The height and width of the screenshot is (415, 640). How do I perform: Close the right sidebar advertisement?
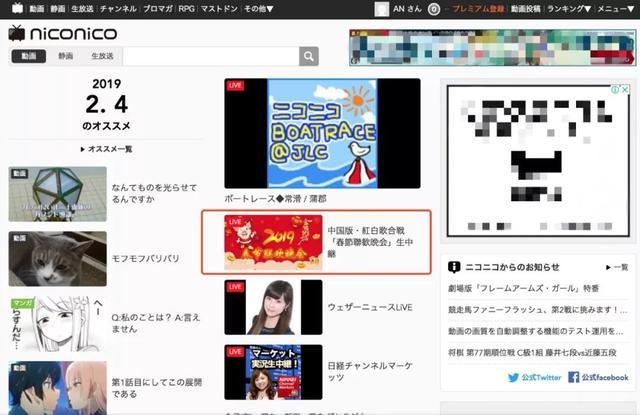[624, 90]
